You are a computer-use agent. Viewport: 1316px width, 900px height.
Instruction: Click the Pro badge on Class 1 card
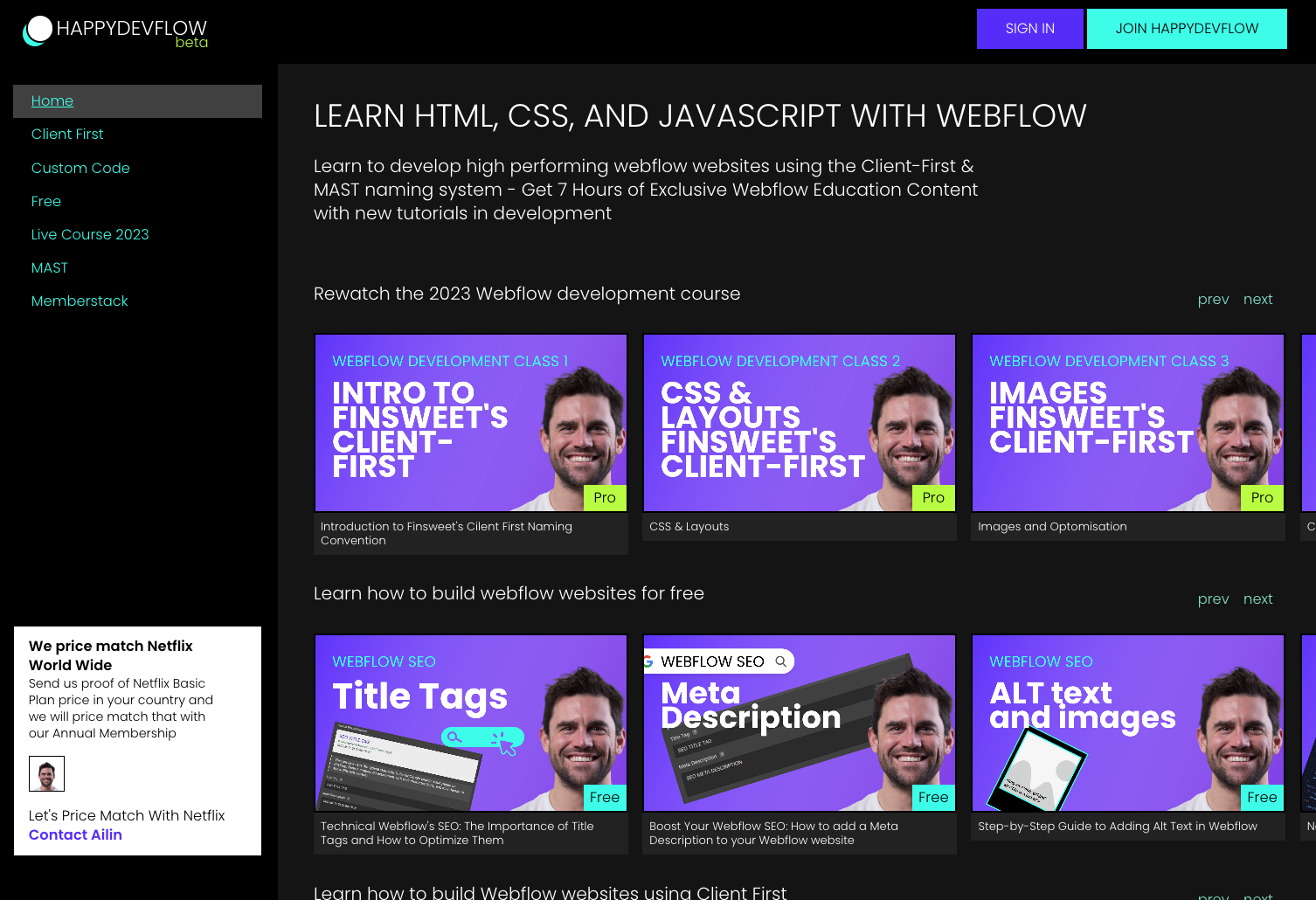(605, 497)
